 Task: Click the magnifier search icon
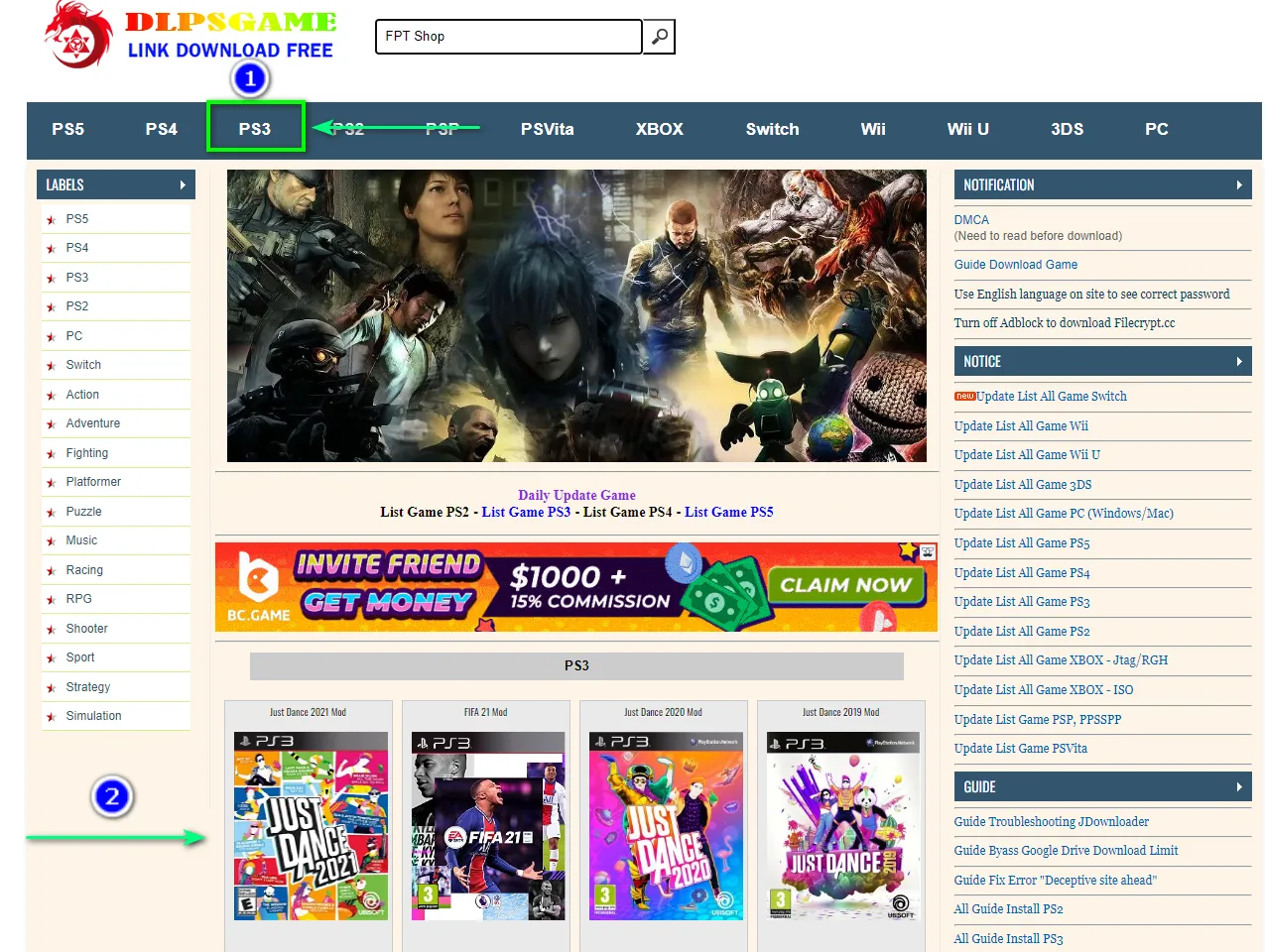660,37
